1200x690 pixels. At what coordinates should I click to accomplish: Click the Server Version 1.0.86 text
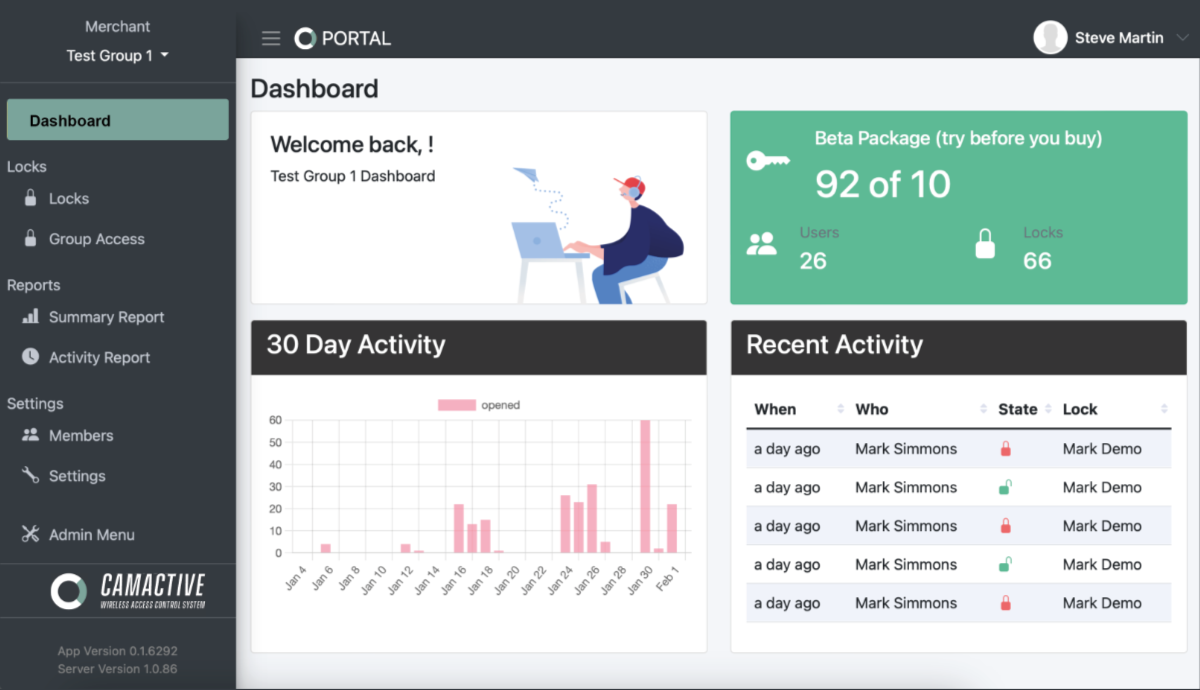118,669
